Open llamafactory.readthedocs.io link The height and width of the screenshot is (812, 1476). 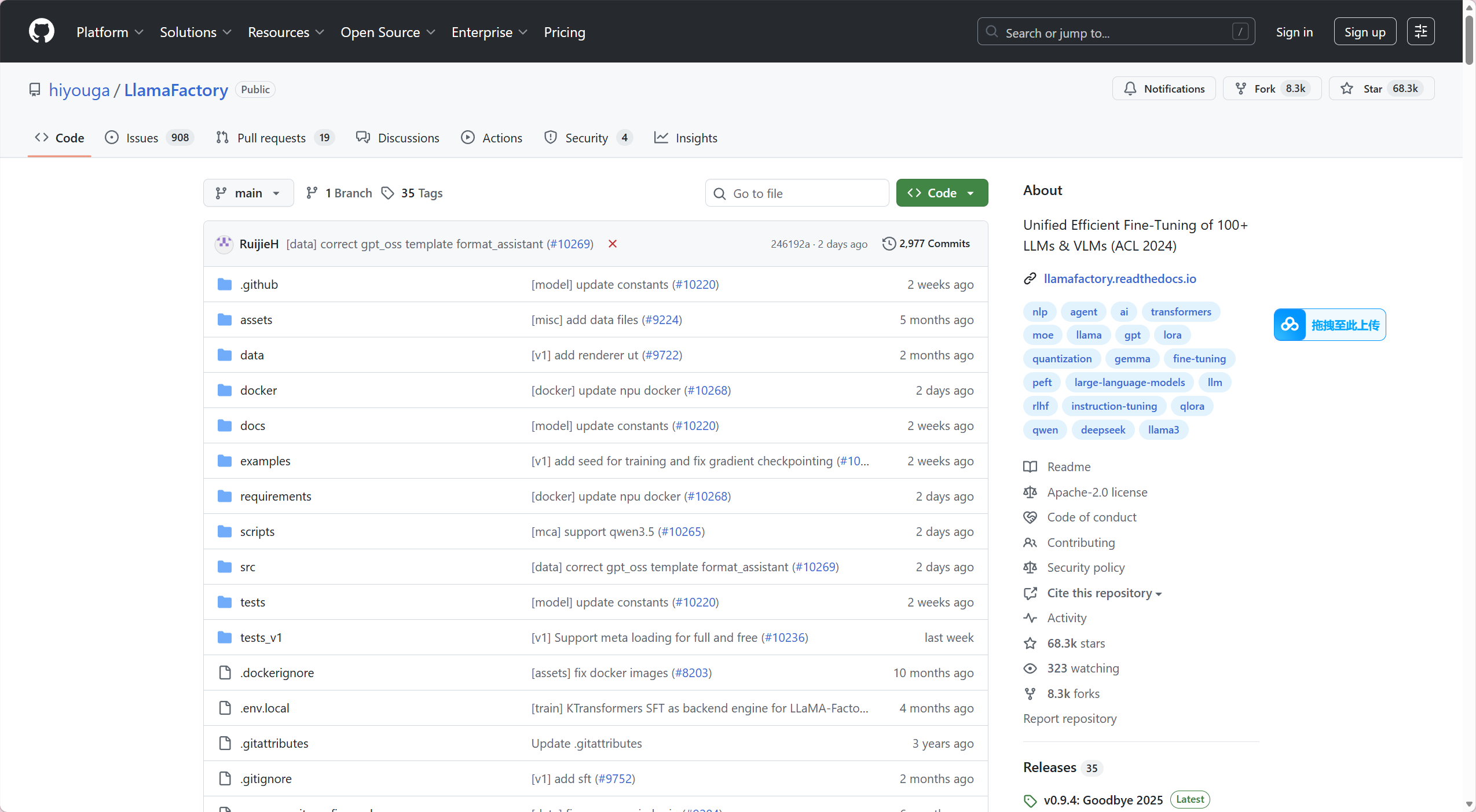(1119, 278)
